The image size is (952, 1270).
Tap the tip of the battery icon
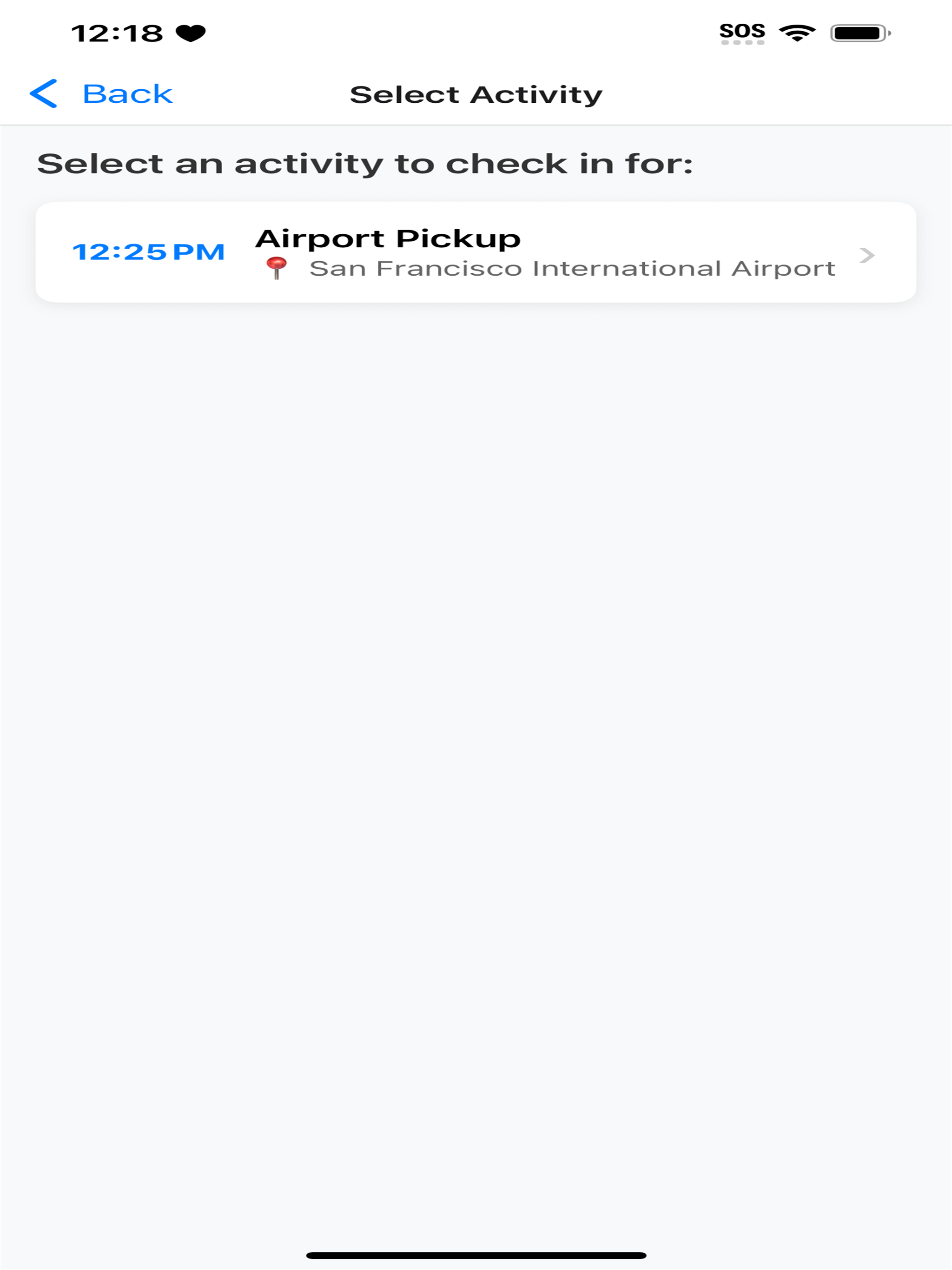click(x=889, y=33)
